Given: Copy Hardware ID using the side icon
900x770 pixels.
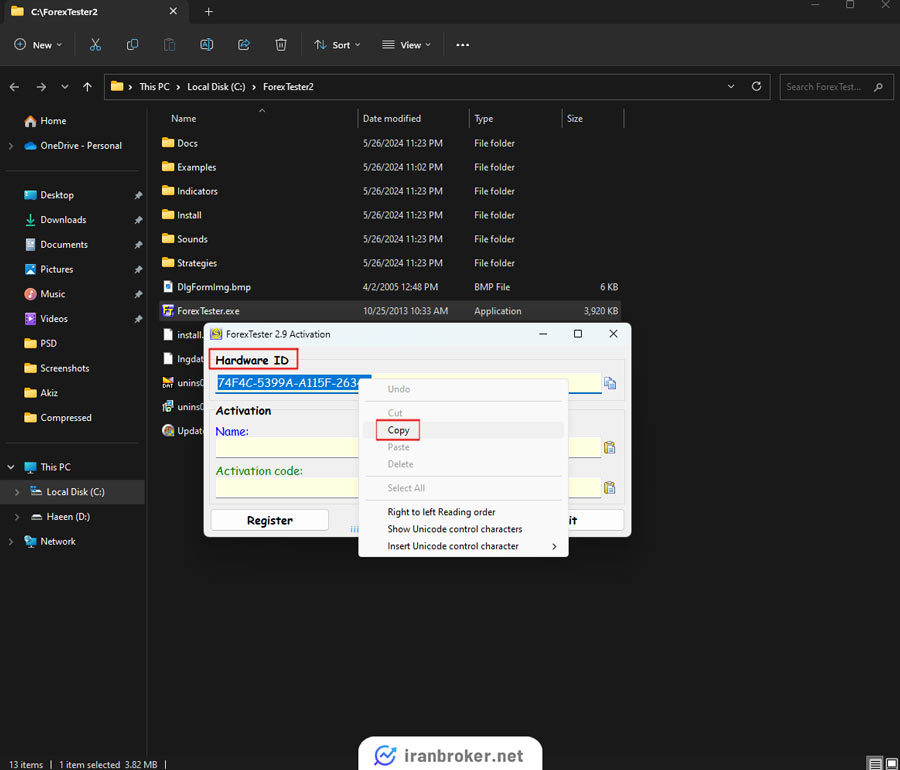Looking at the screenshot, I should click(x=610, y=383).
